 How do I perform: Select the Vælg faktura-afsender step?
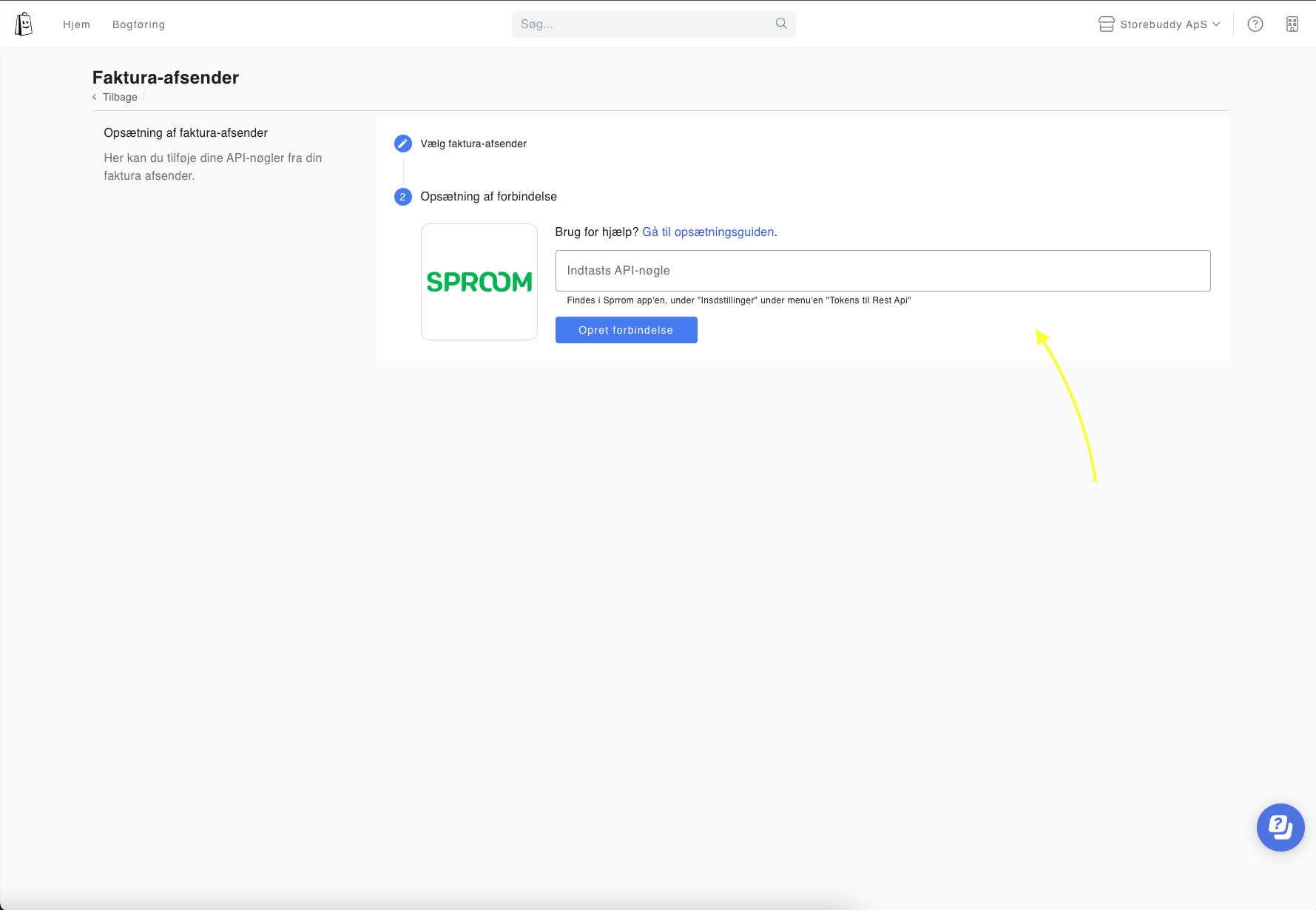473,144
